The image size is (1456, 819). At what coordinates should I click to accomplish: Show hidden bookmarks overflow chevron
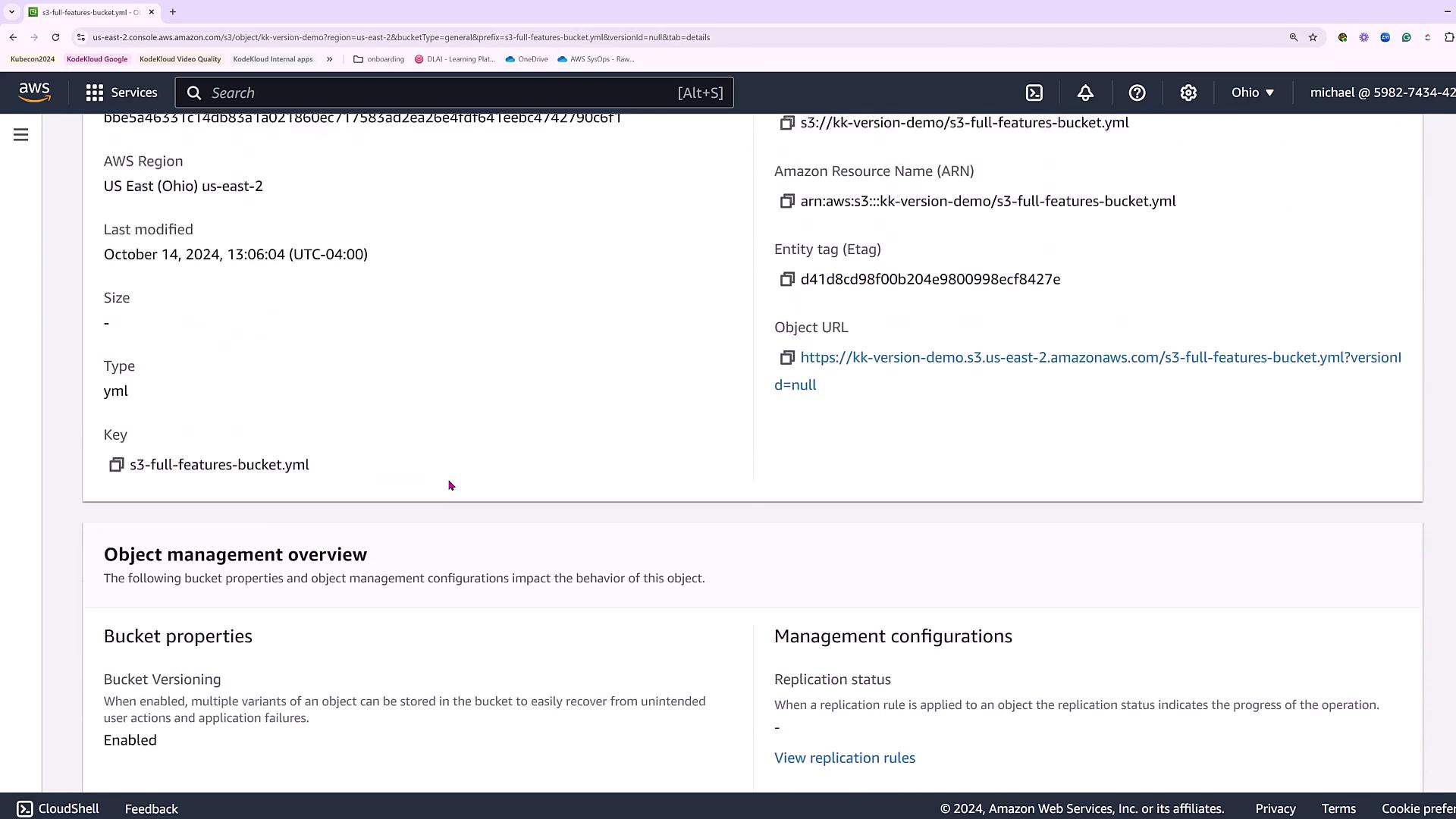coord(329,59)
